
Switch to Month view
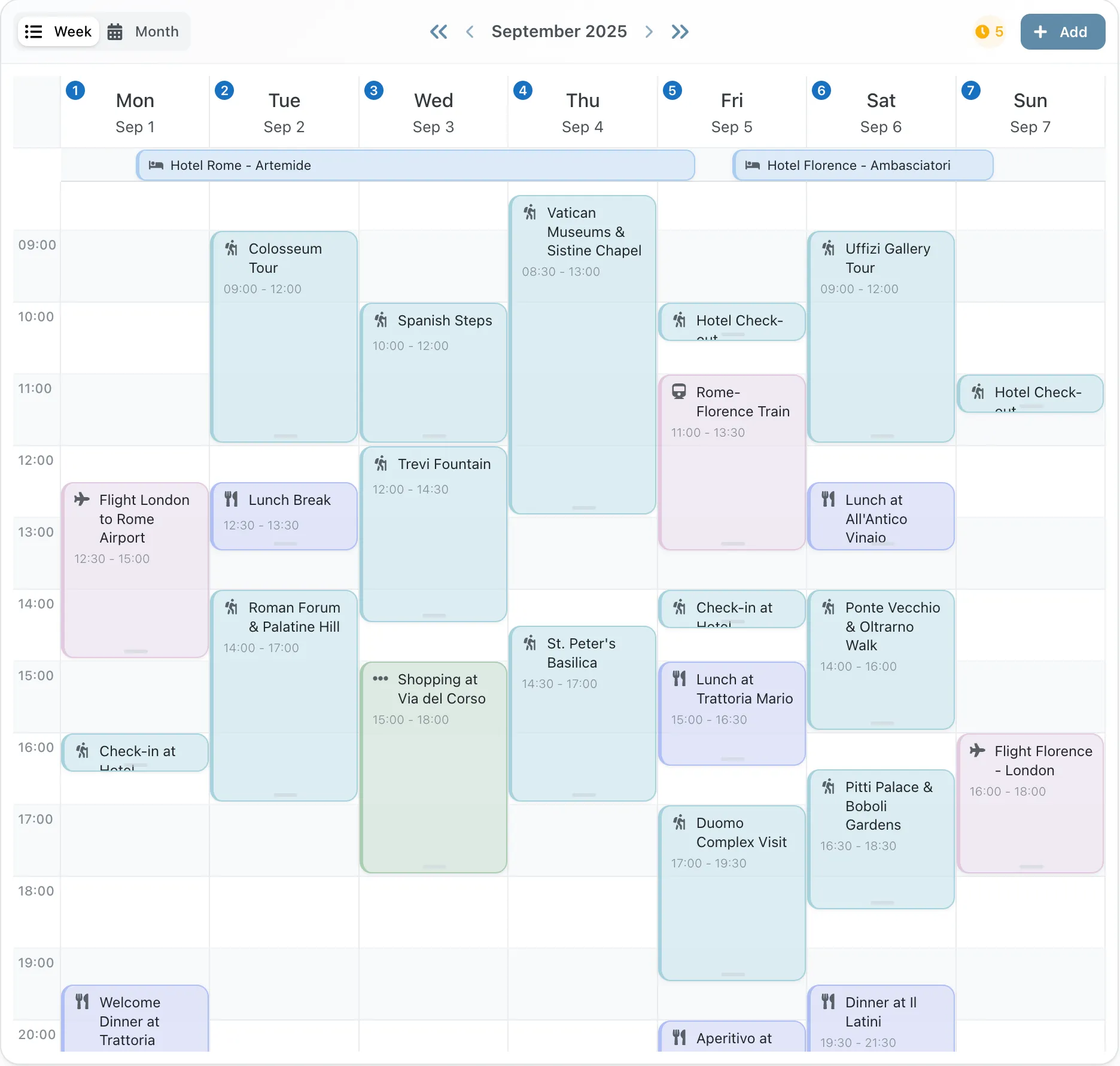[x=144, y=32]
